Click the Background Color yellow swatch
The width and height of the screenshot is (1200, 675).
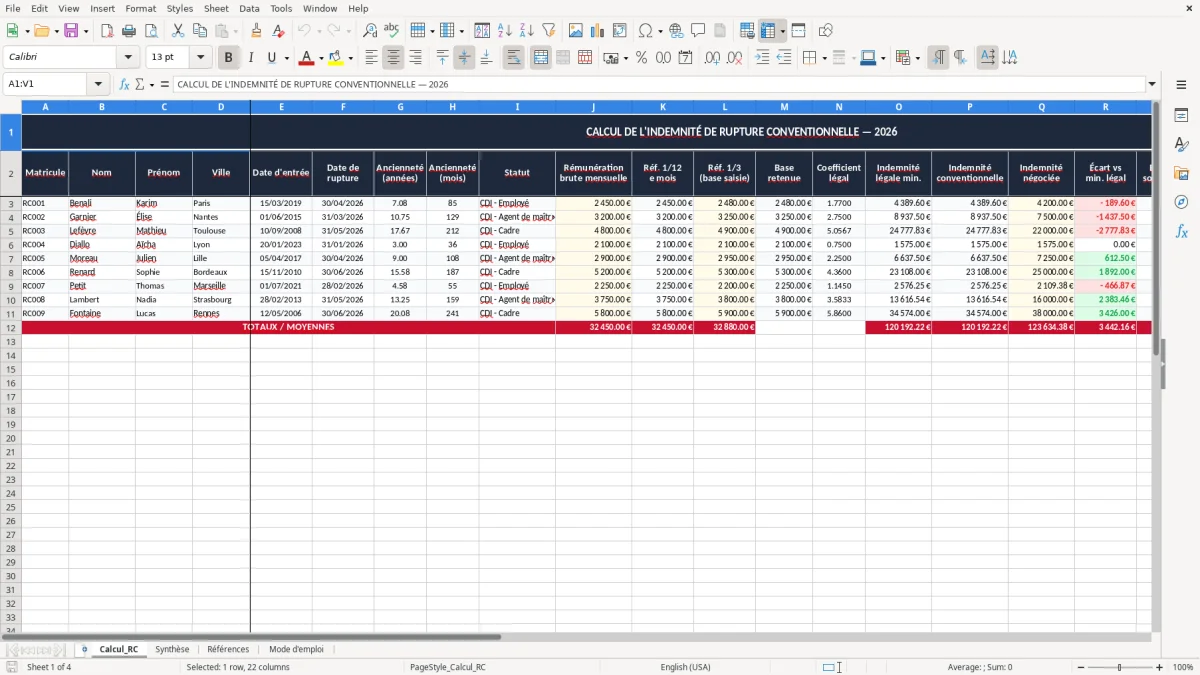coord(336,58)
